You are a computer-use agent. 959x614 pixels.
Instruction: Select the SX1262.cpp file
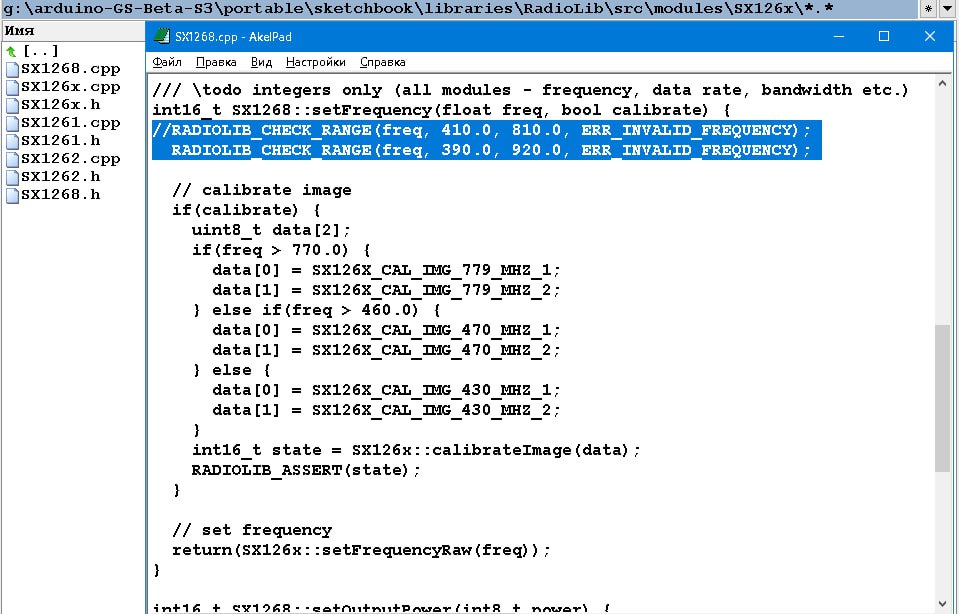pos(69,159)
